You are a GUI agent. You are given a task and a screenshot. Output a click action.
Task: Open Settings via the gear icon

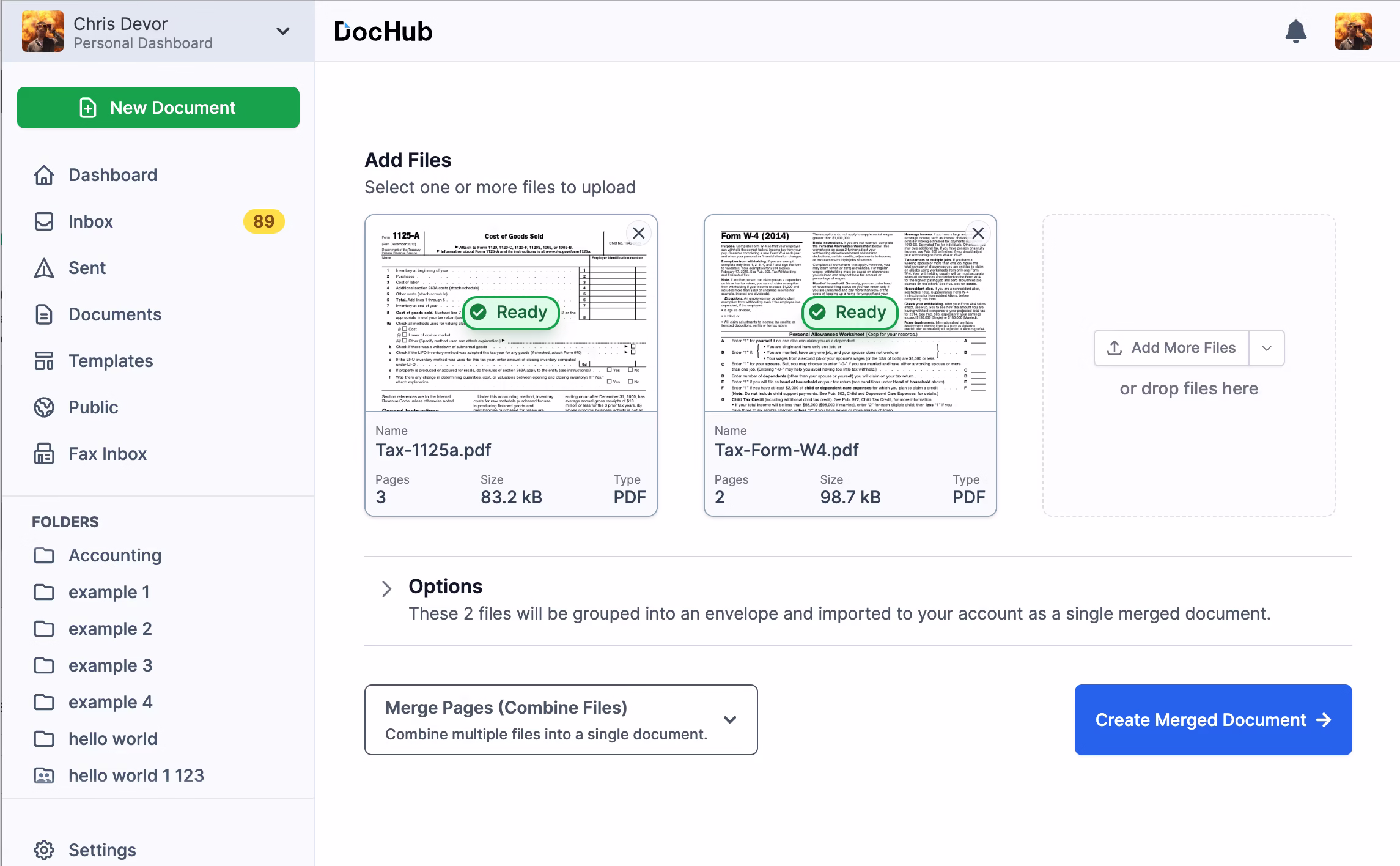point(44,849)
